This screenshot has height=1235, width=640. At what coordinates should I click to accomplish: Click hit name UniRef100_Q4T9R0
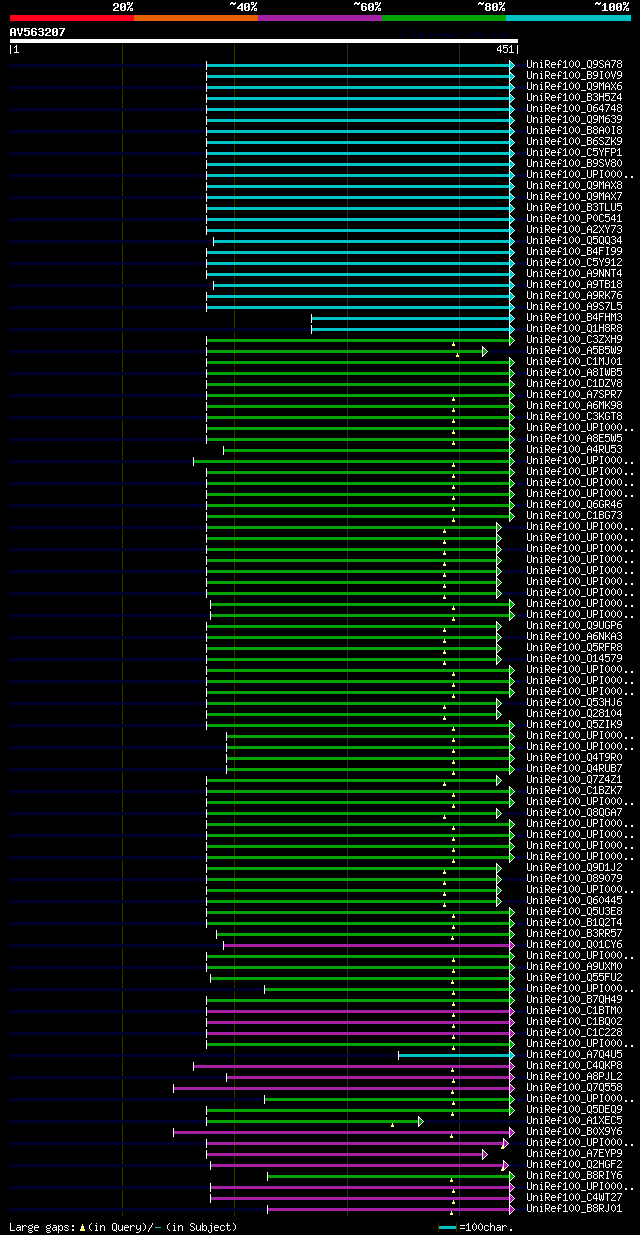point(574,758)
